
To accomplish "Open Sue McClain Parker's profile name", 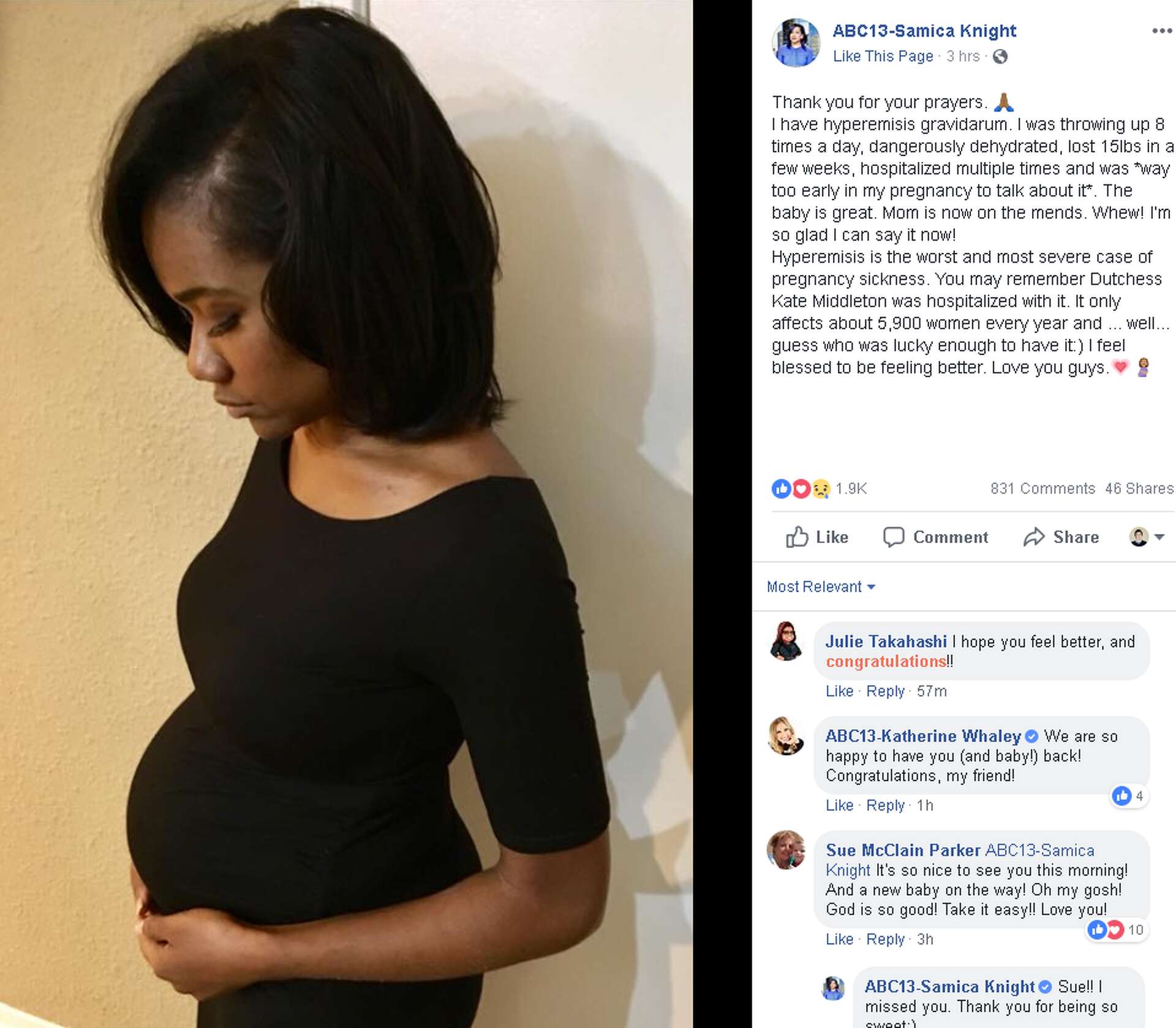I will coord(903,850).
